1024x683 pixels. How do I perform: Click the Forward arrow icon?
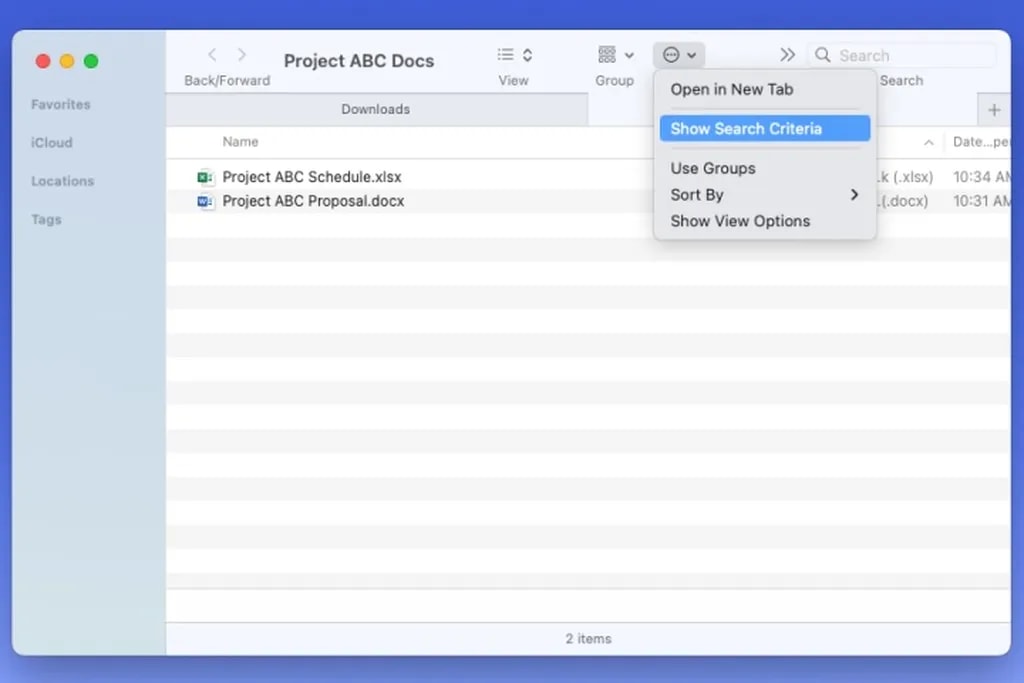pos(243,54)
